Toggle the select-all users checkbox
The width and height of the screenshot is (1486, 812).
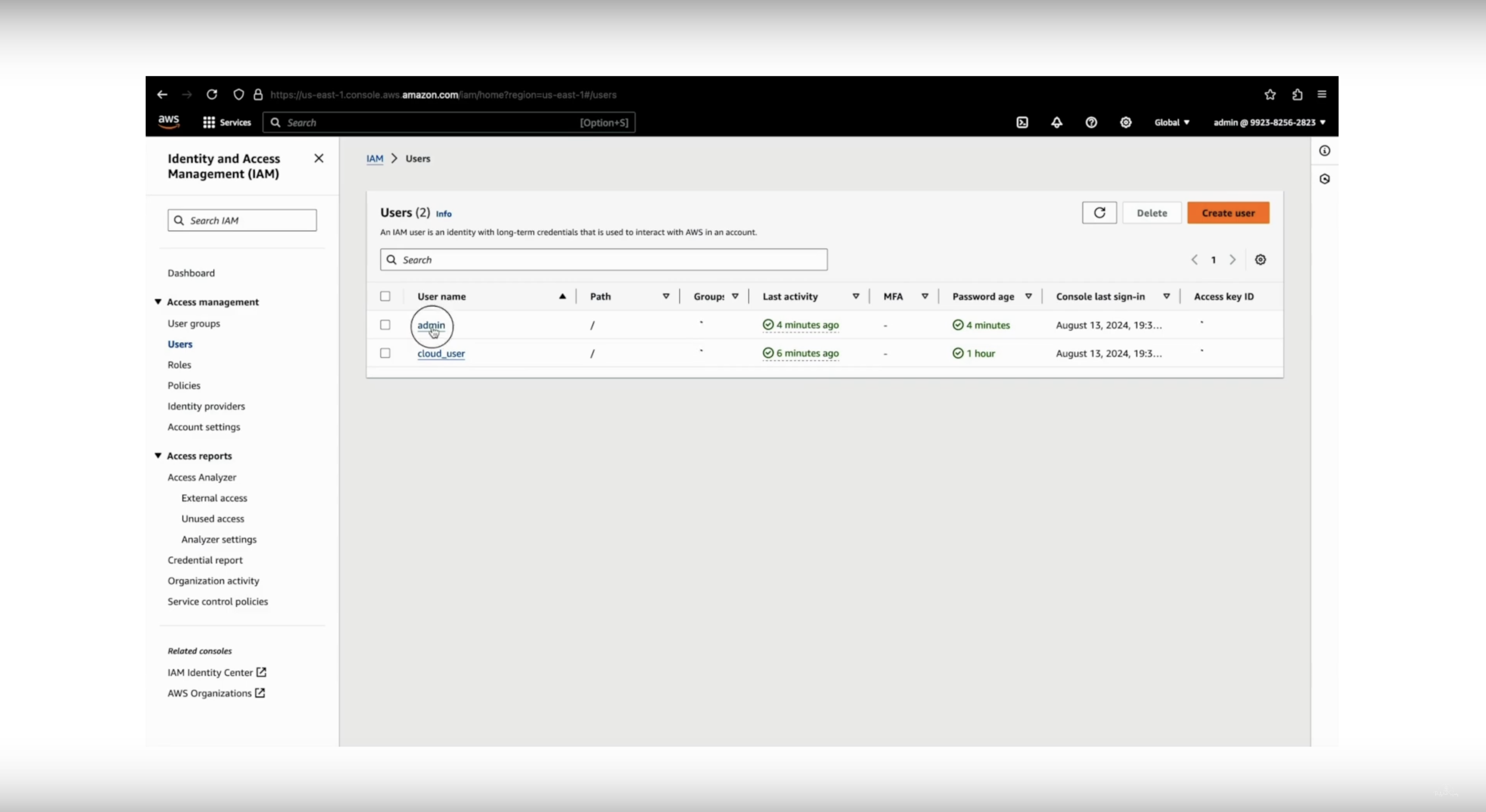point(386,297)
